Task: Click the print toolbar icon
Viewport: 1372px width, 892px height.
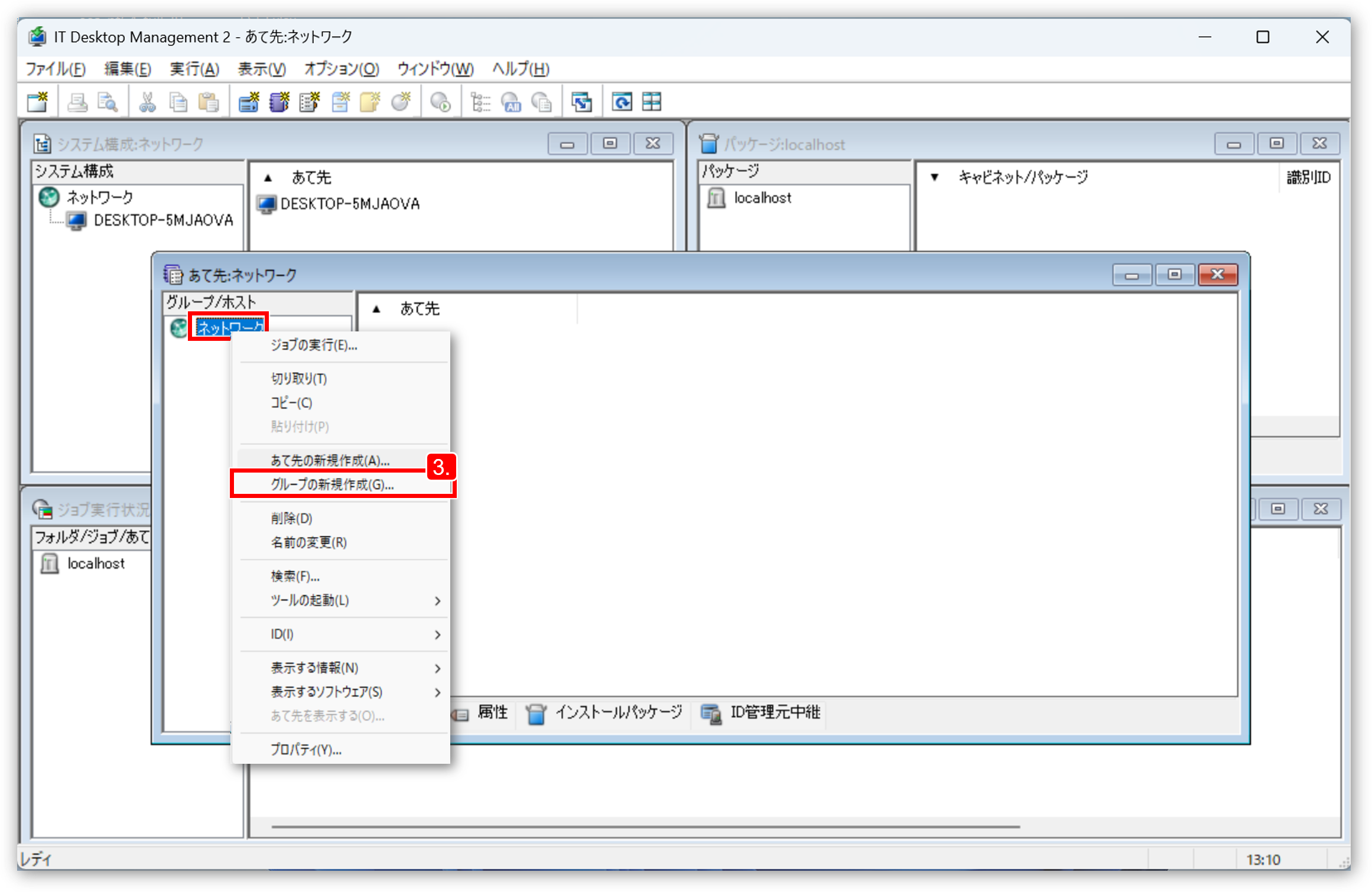Action: 77,102
